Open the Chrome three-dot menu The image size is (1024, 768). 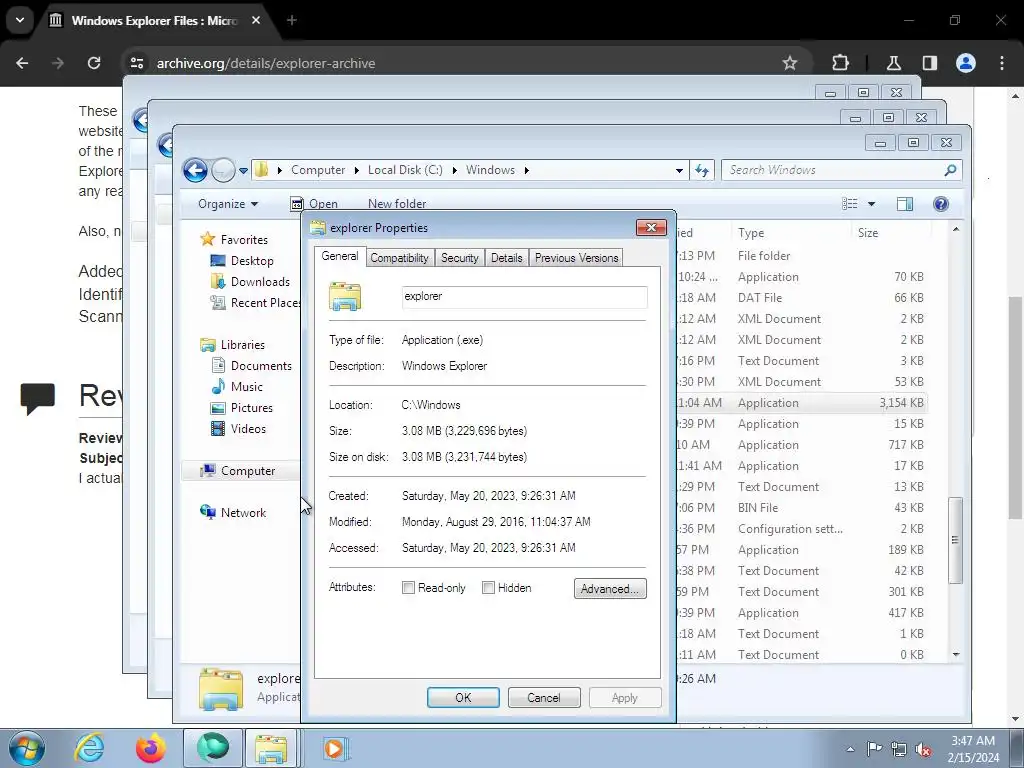(x=1002, y=63)
